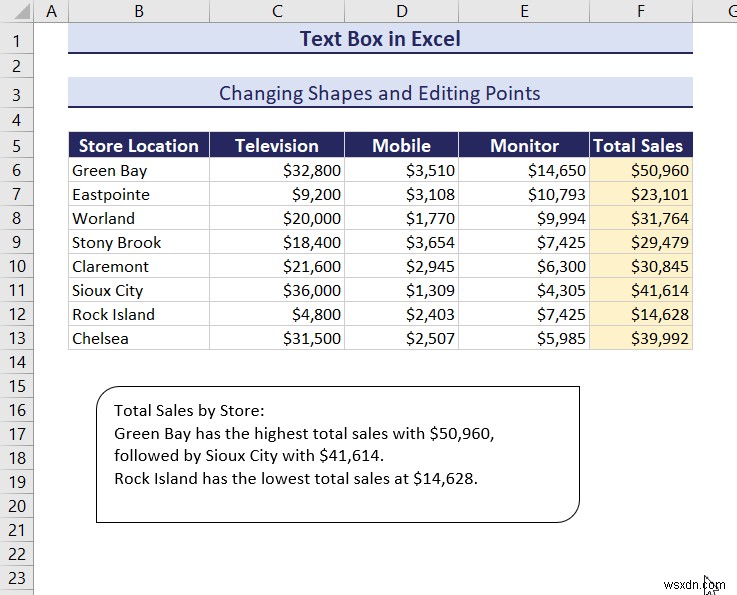Image resolution: width=737 pixels, height=595 pixels.
Task: Click Chelsea total sales $39,992
Action: point(641,338)
